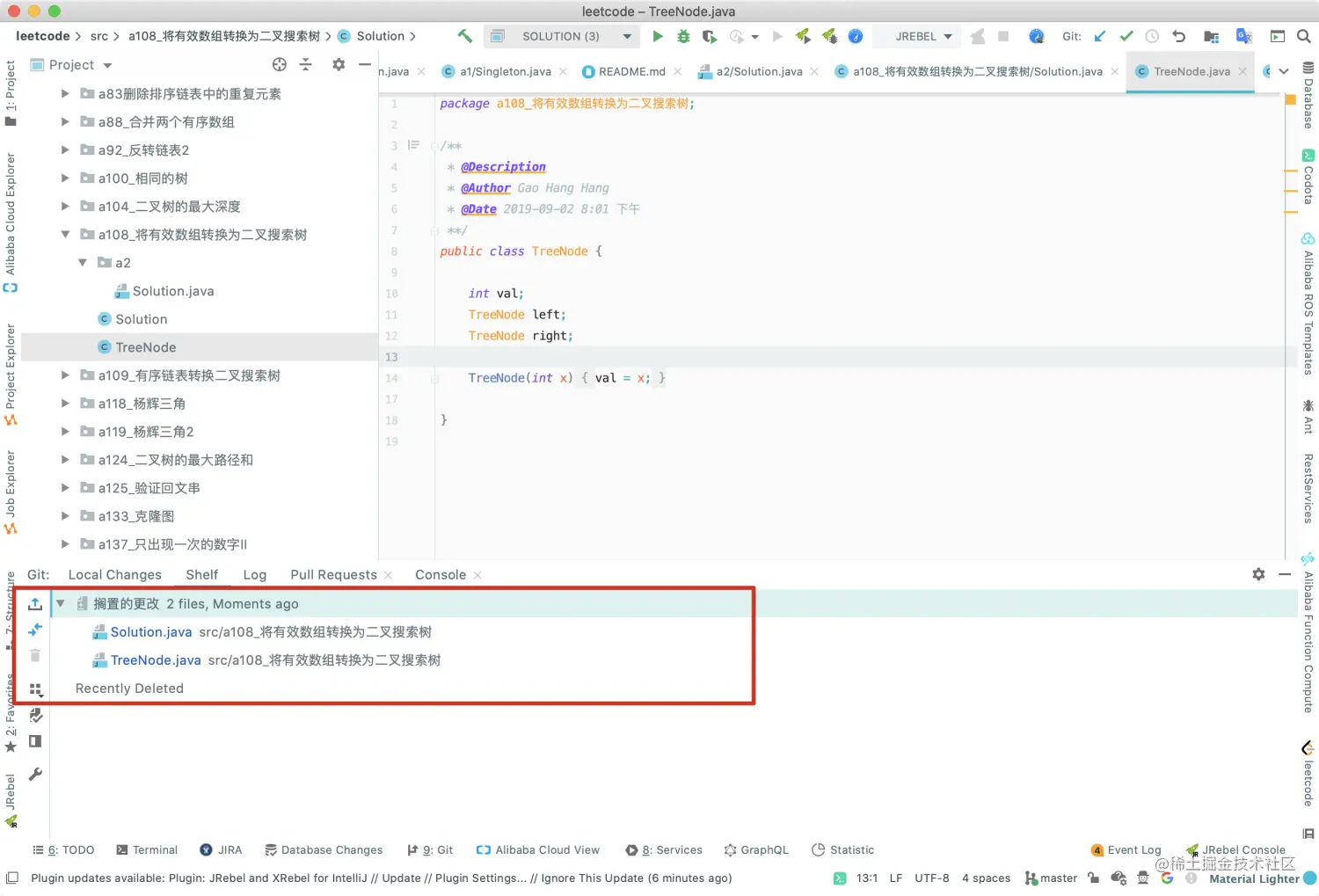Viewport: 1319px width, 896px height.
Task: Open the SOLUTION (3) run configuration dropdown
Action: [x=626, y=36]
